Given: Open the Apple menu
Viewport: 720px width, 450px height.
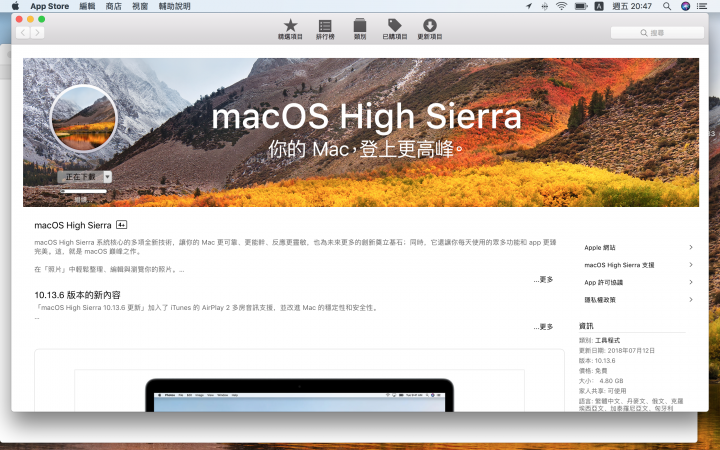Looking at the screenshot, I should [x=15, y=6].
